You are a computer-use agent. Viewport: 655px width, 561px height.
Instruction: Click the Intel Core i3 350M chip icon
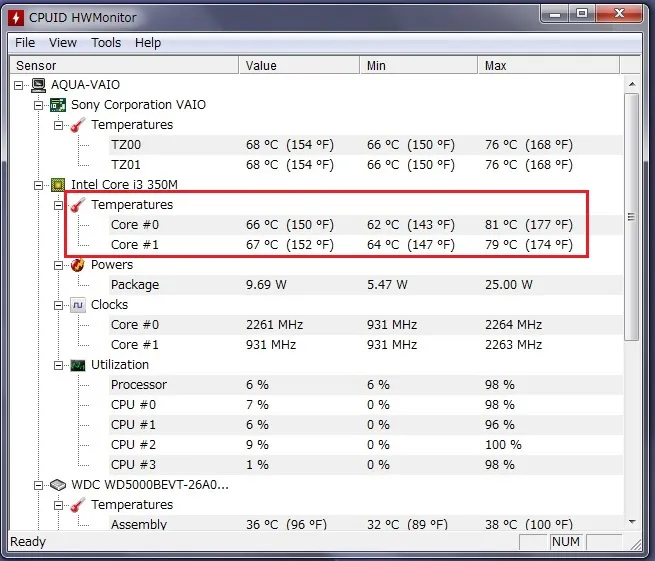click(58, 185)
